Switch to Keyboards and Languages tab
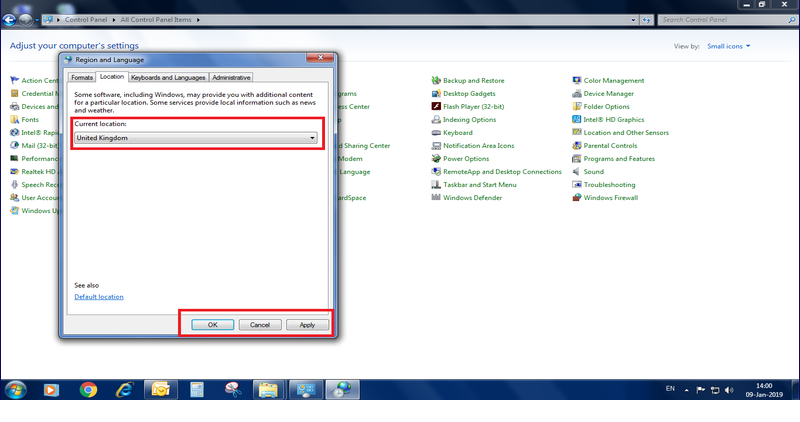Screen dimensions: 800x422 point(168,77)
